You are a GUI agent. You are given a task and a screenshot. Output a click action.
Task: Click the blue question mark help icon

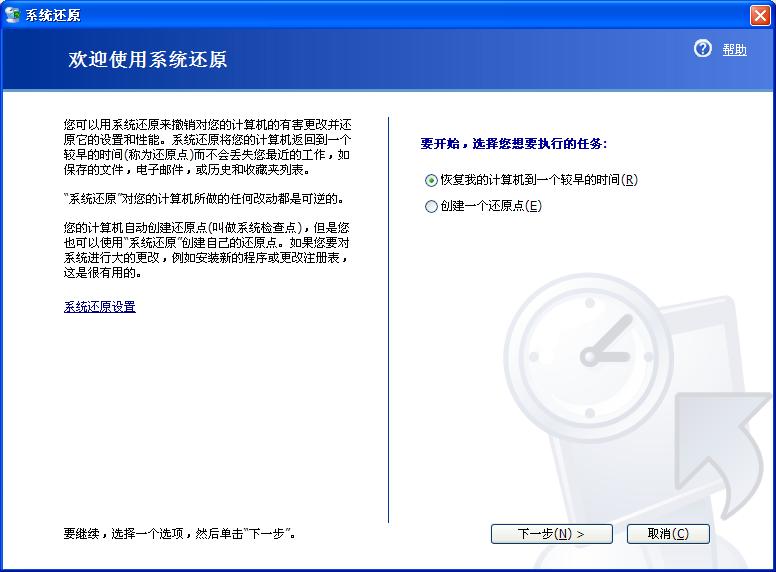pyautogui.click(x=703, y=49)
